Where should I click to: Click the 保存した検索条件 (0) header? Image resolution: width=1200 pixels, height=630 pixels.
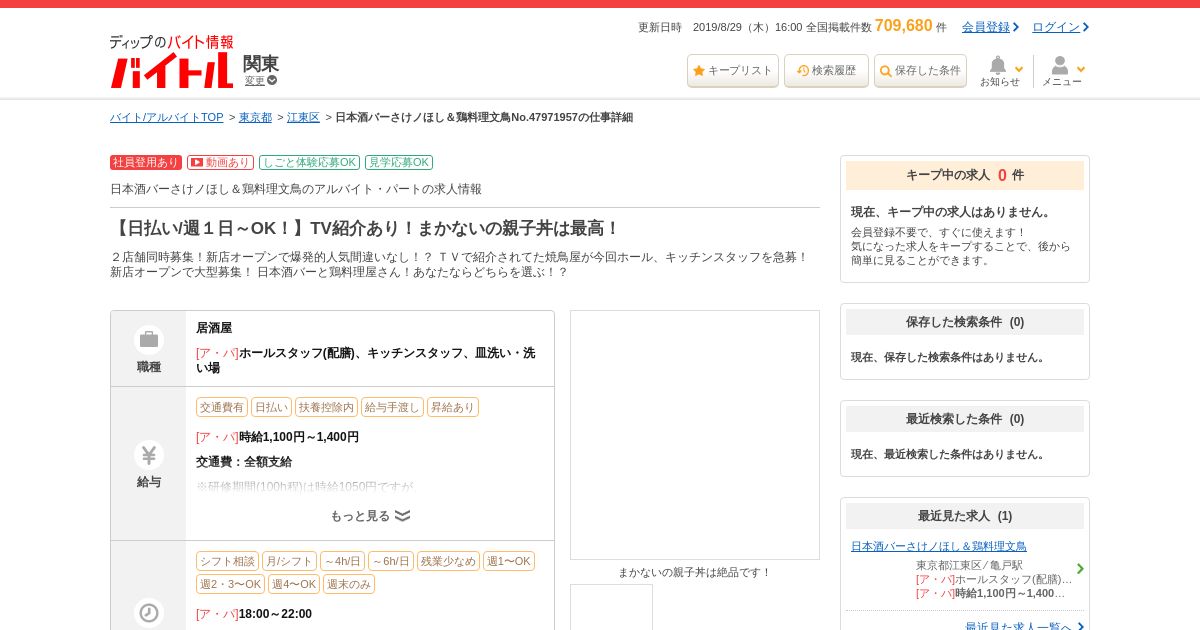point(965,322)
